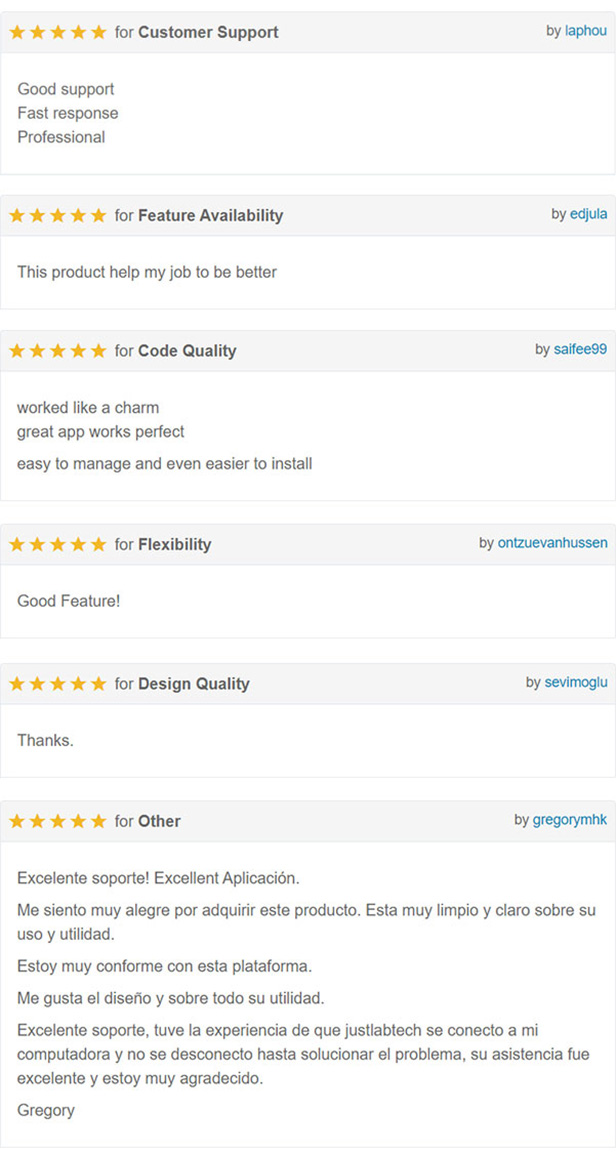Click the sevimoglu author link
616x1156 pixels.
pos(576,682)
